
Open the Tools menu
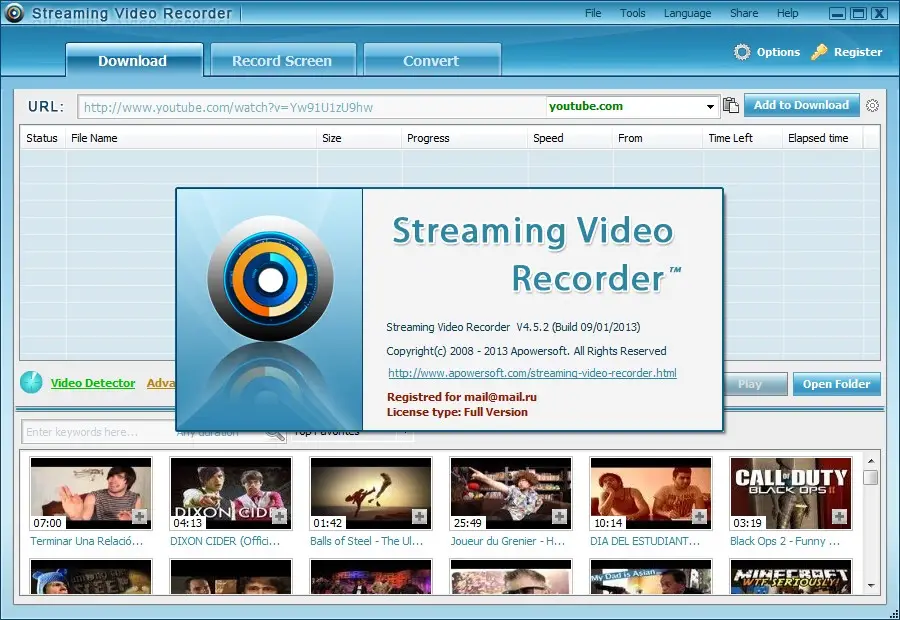click(633, 13)
